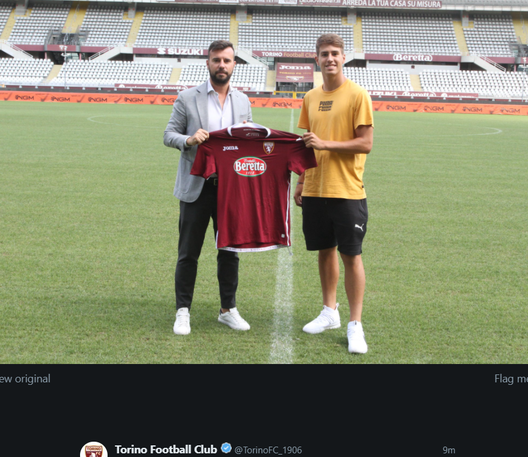Click the Joma logo on the maroon jersey
528x457 pixels.
(x=230, y=148)
